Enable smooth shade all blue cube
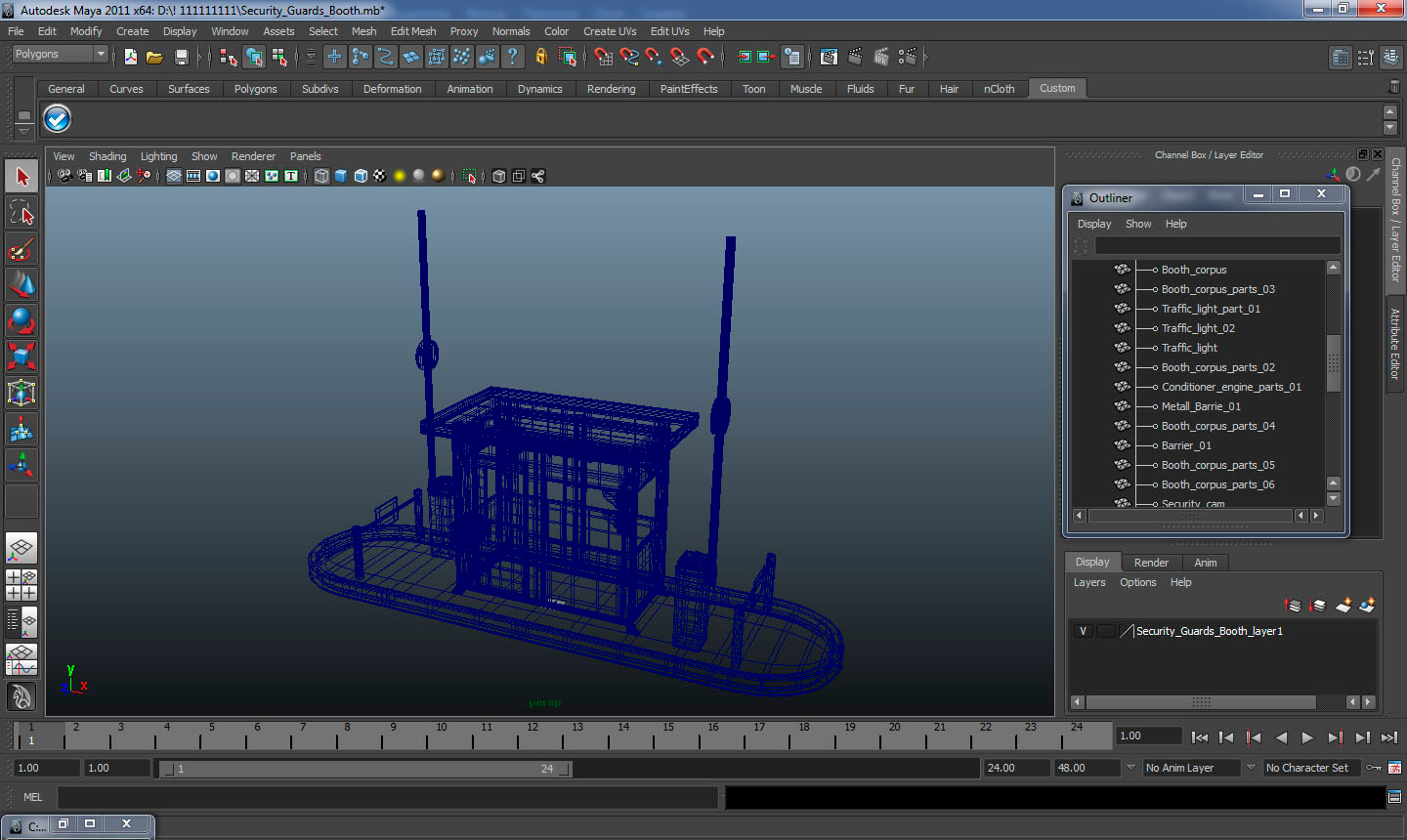This screenshot has height=840, width=1407. [x=341, y=176]
